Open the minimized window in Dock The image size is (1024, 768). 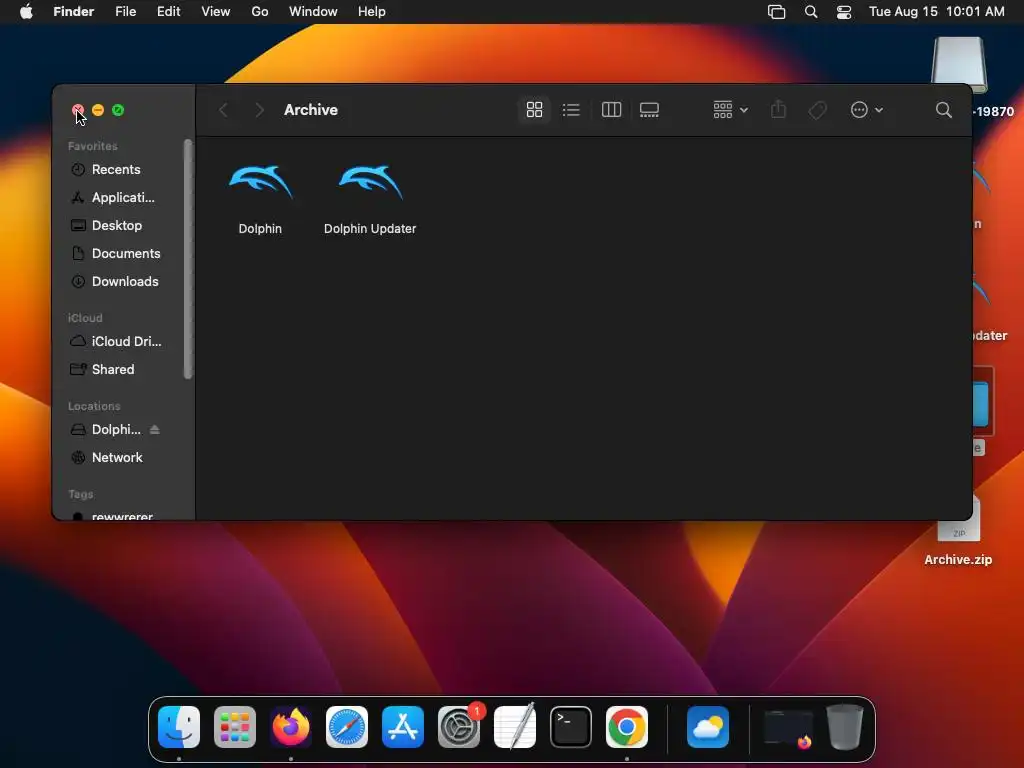point(789,728)
